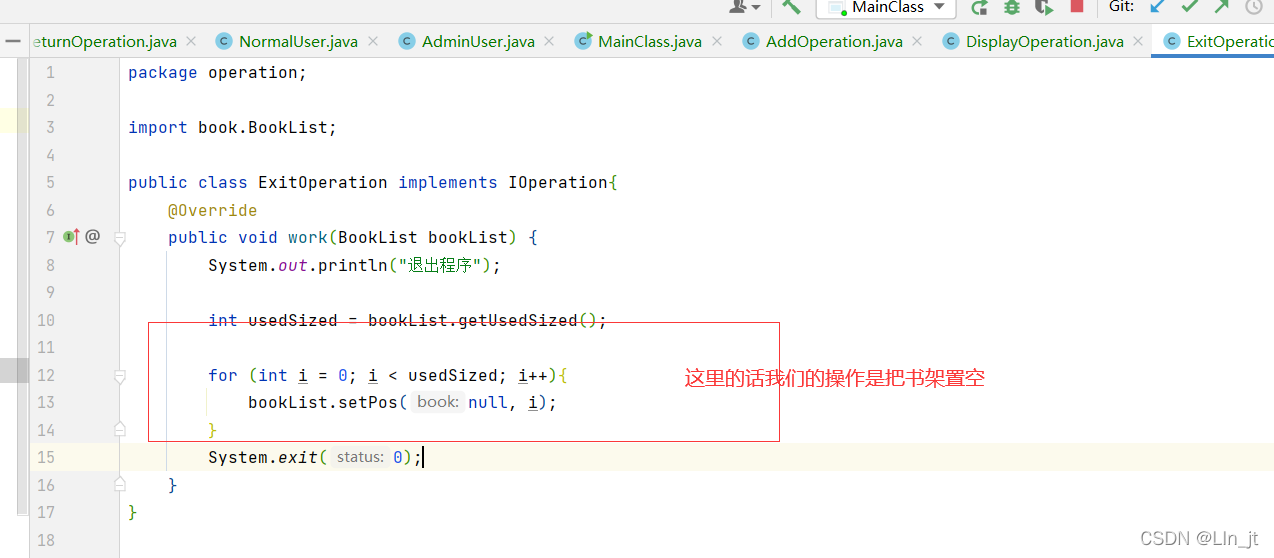Click the @ gutter marker on line 7
The image size is (1274, 558).
click(x=92, y=237)
